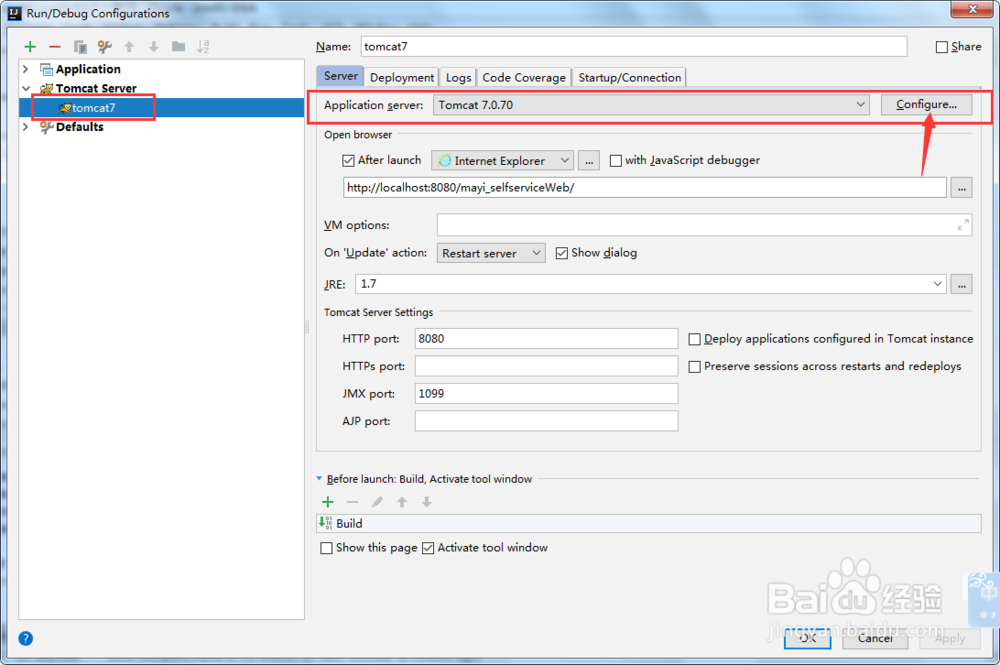Disable After launch browser opening
This screenshot has height=665, width=1000.
click(349, 160)
